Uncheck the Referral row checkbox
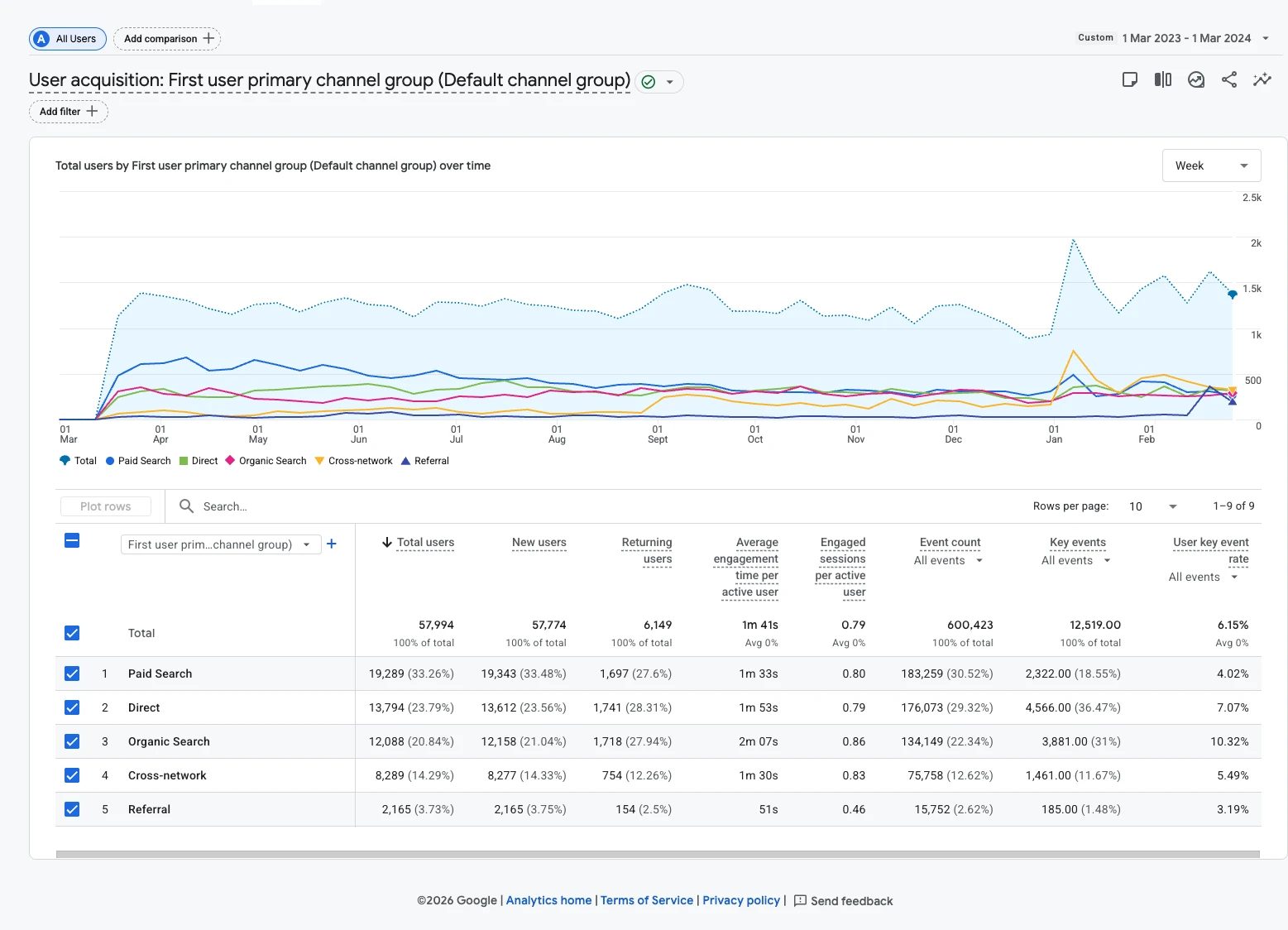 point(72,809)
